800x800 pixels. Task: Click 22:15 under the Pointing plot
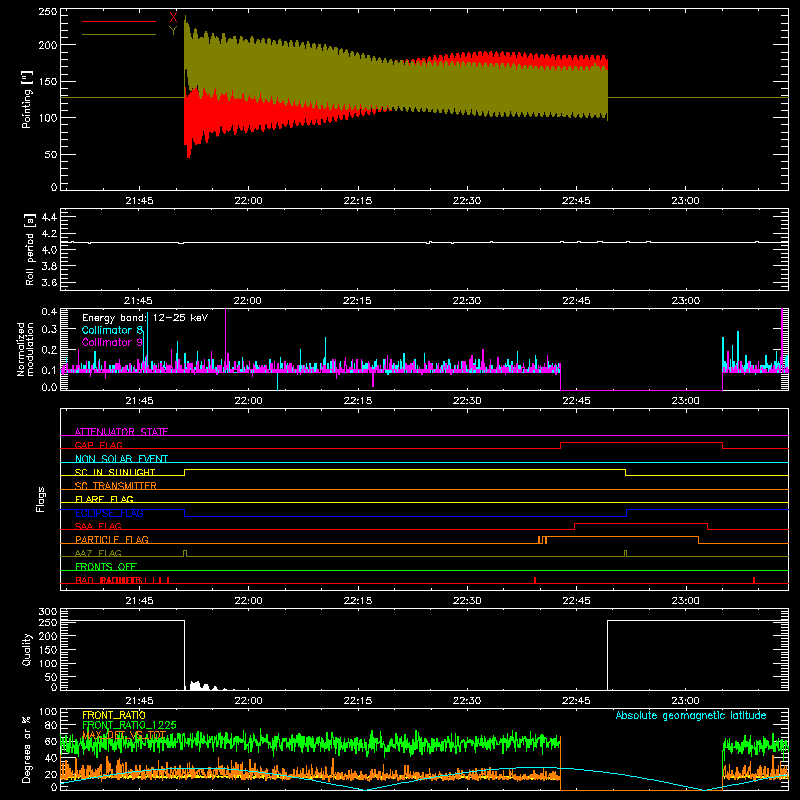[358, 201]
